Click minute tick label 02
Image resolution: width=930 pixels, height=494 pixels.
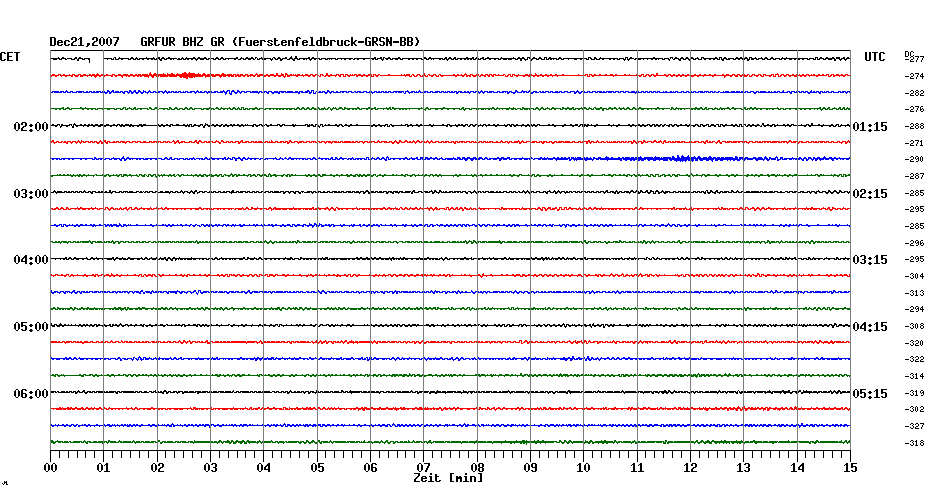pos(157,468)
